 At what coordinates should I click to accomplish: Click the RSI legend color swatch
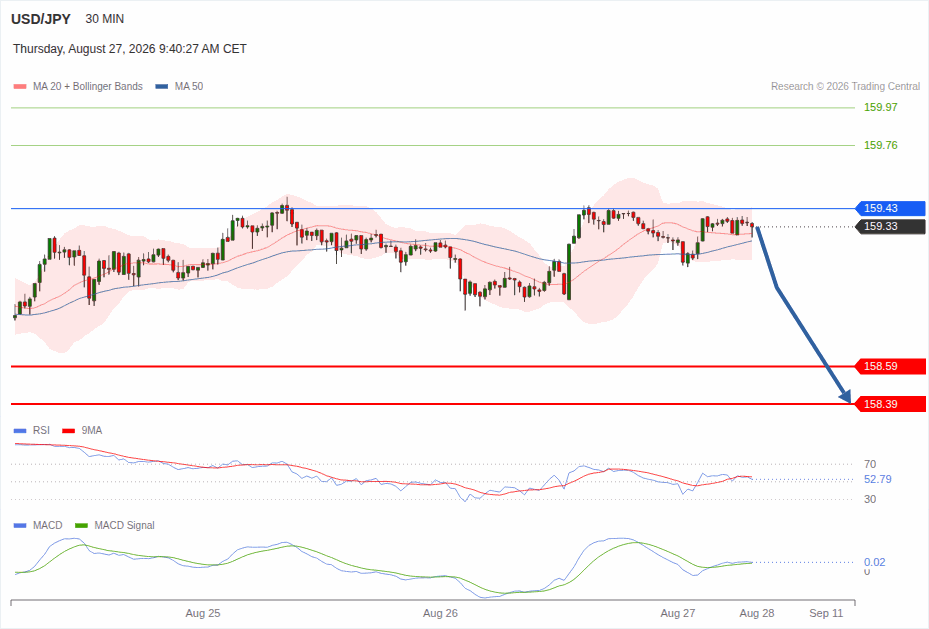[20, 431]
